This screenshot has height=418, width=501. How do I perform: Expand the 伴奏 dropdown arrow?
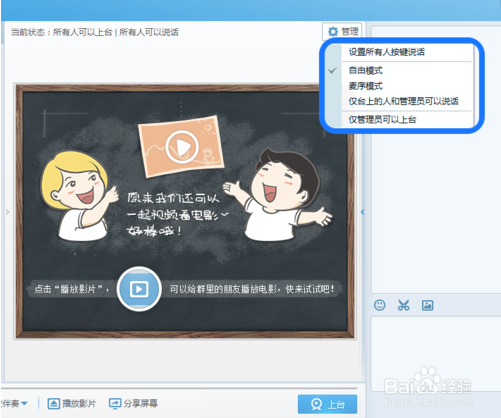tap(24, 404)
